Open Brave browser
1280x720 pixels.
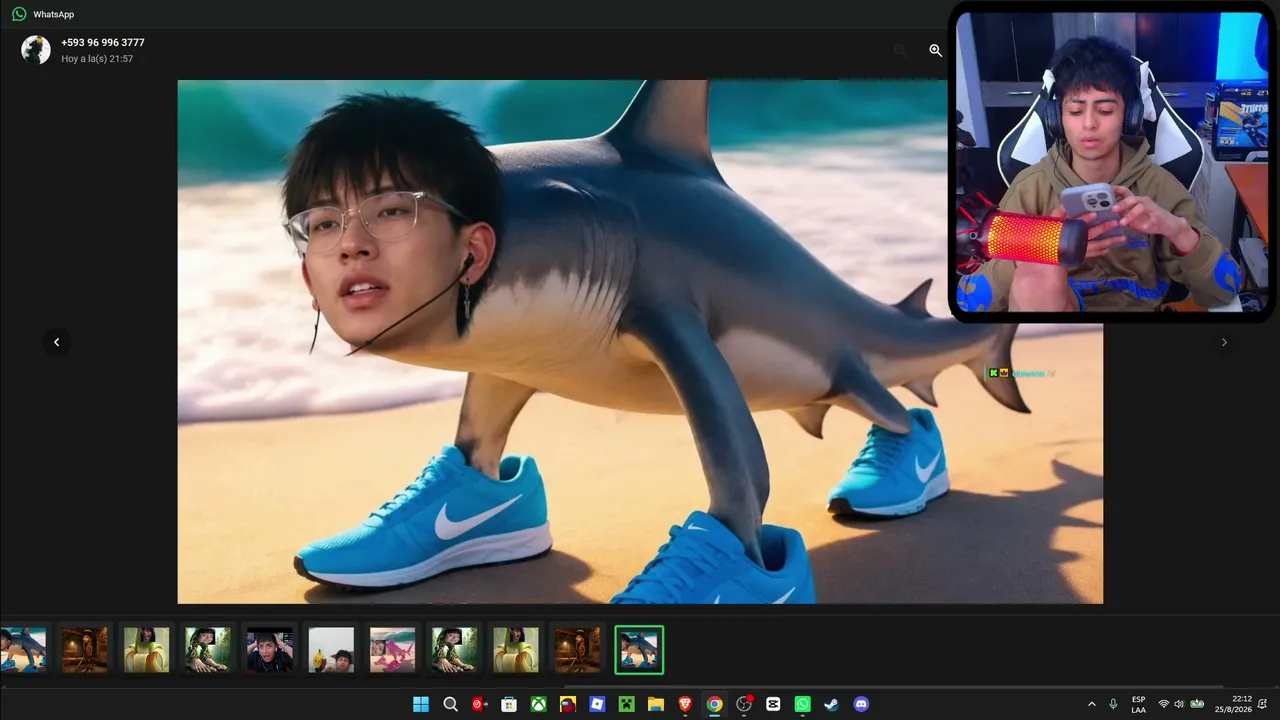(685, 704)
